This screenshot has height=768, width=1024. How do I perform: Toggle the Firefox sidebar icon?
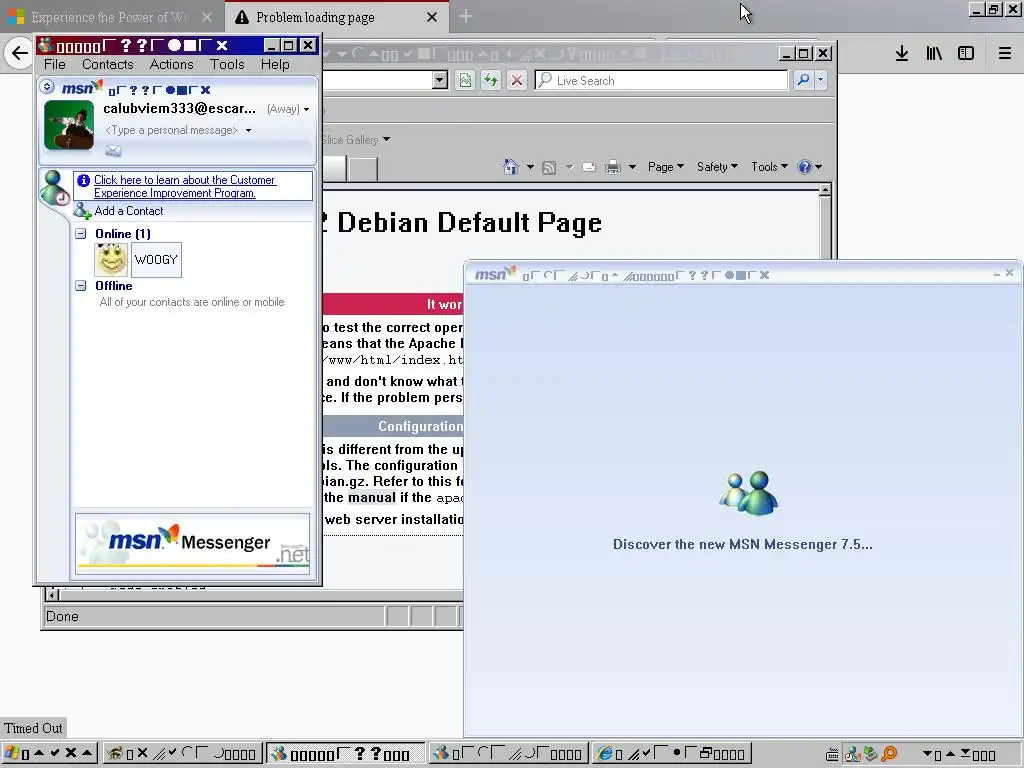click(x=966, y=54)
